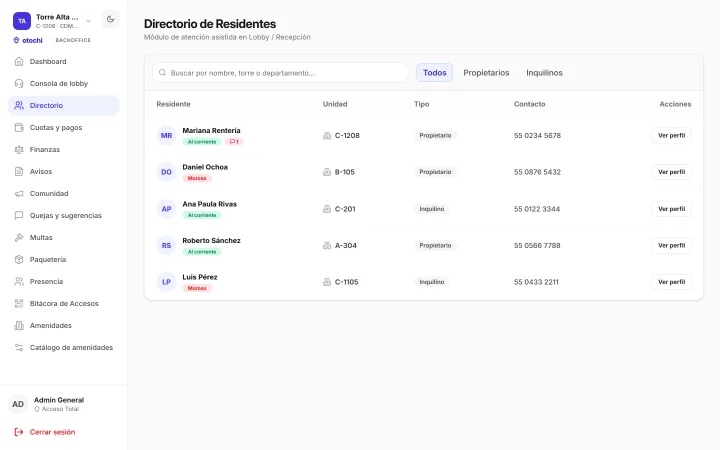Click Luis Pérez's Moroso status badge
Viewport: 720px width, 450px height.
(197, 288)
